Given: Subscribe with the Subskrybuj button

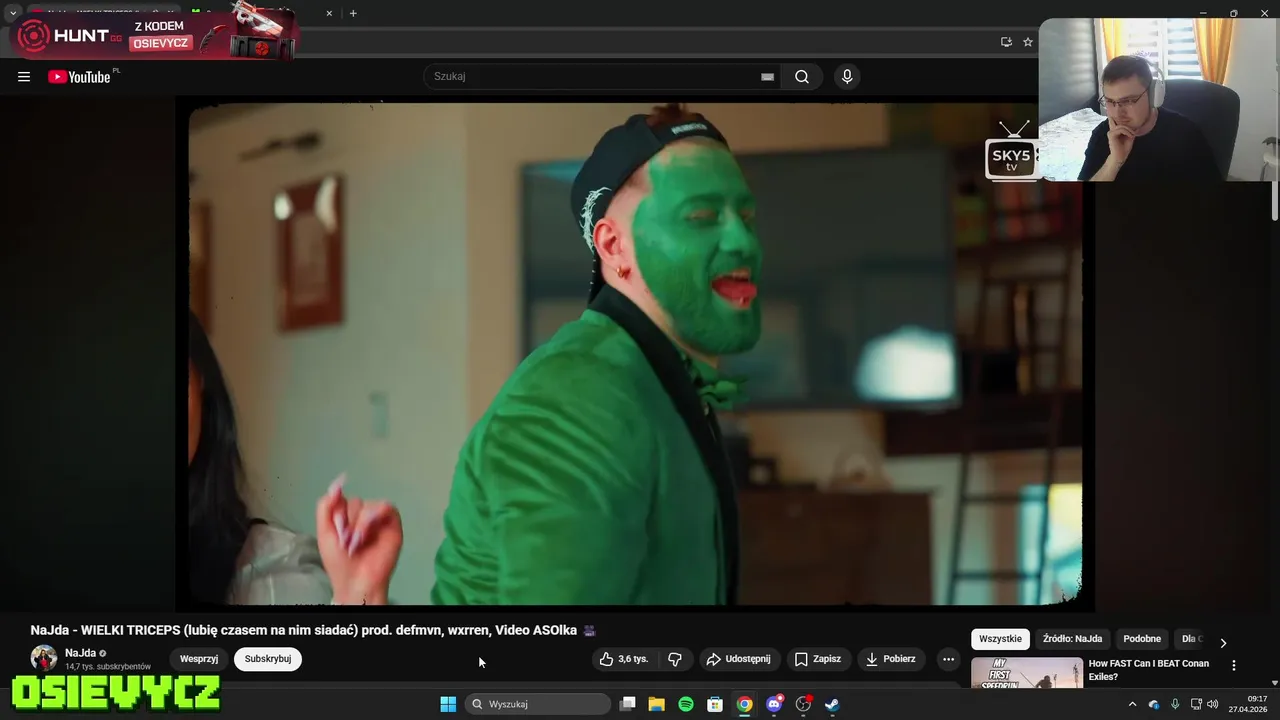Looking at the screenshot, I should tap(268, 659).
